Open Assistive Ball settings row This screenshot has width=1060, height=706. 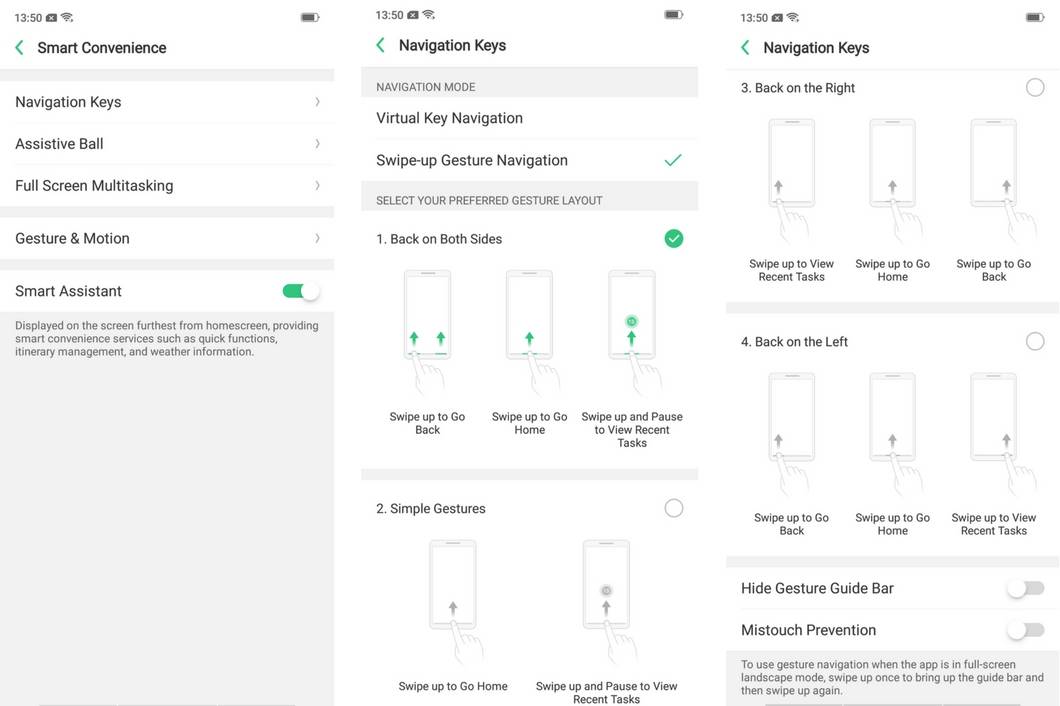tap(167, 144)
